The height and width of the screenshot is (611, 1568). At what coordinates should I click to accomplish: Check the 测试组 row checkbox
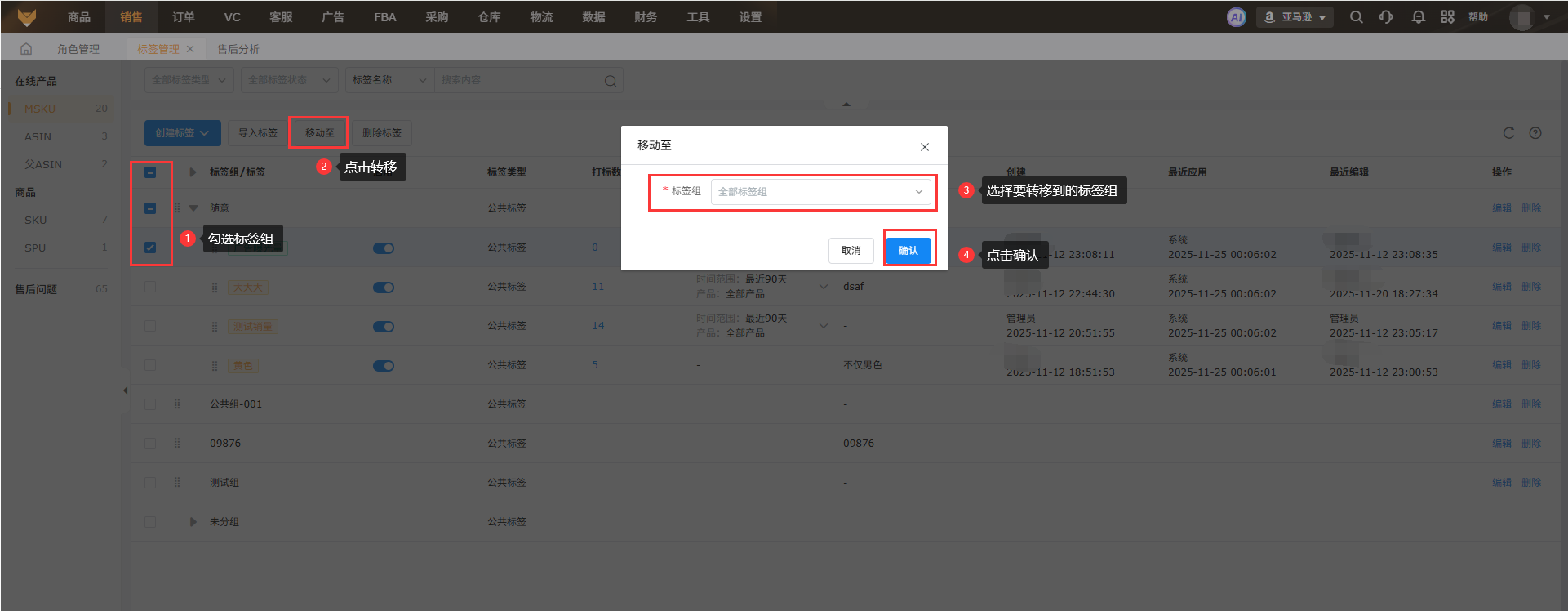click(150, 483)
